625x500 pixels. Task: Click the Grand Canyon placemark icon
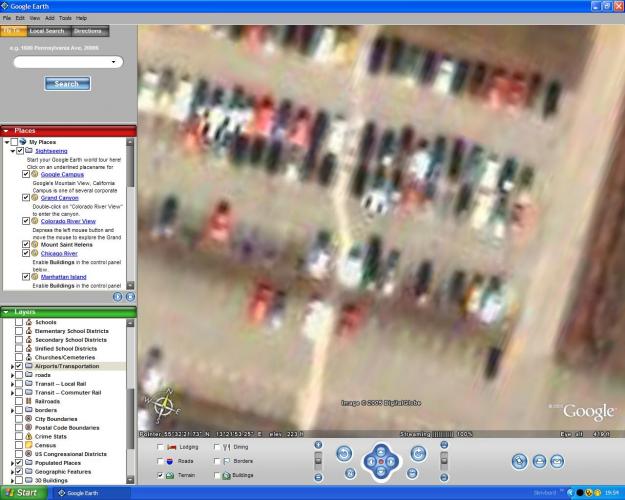click(x=35, y=198)
